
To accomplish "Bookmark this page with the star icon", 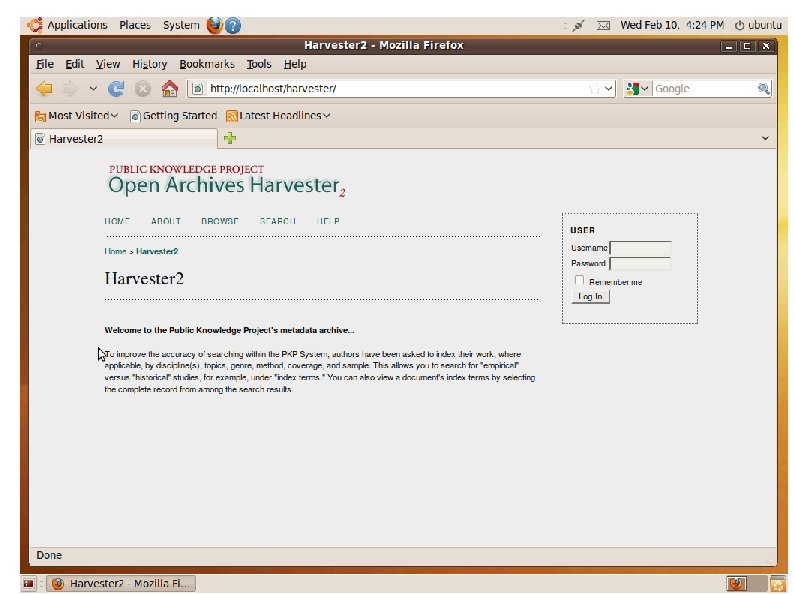I will pyautogui.click(x=594, y=89).
